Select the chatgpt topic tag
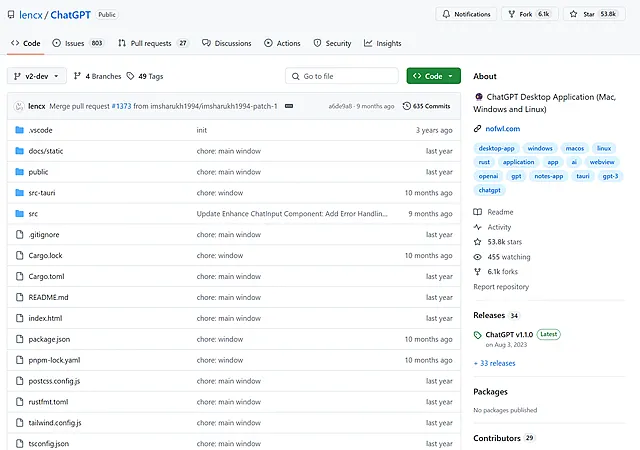Image resolution: width=640 pixels, height=450 pixels. [489, 190]
